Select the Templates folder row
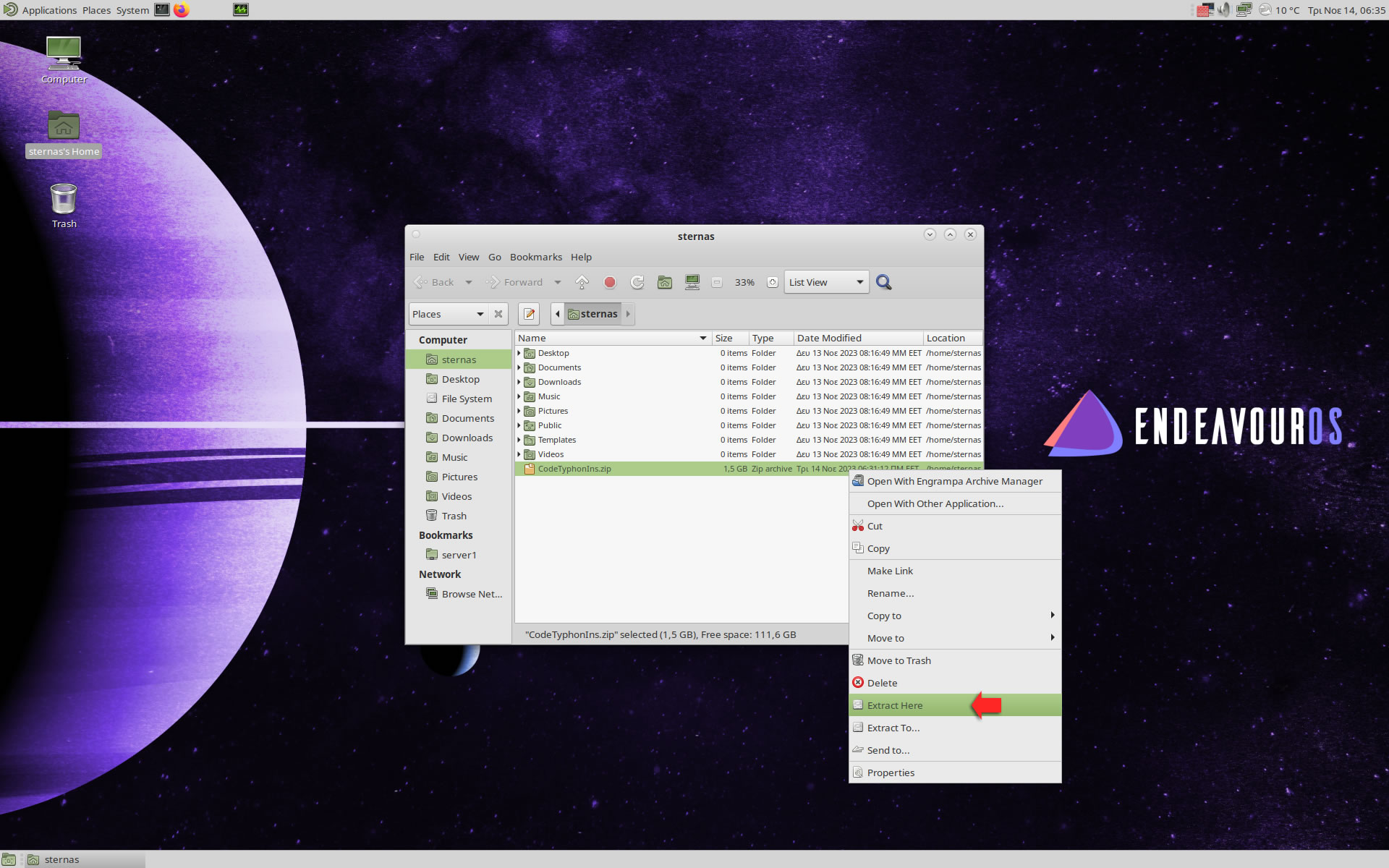This screenshot has width=1389, height=868. point(749,440)
